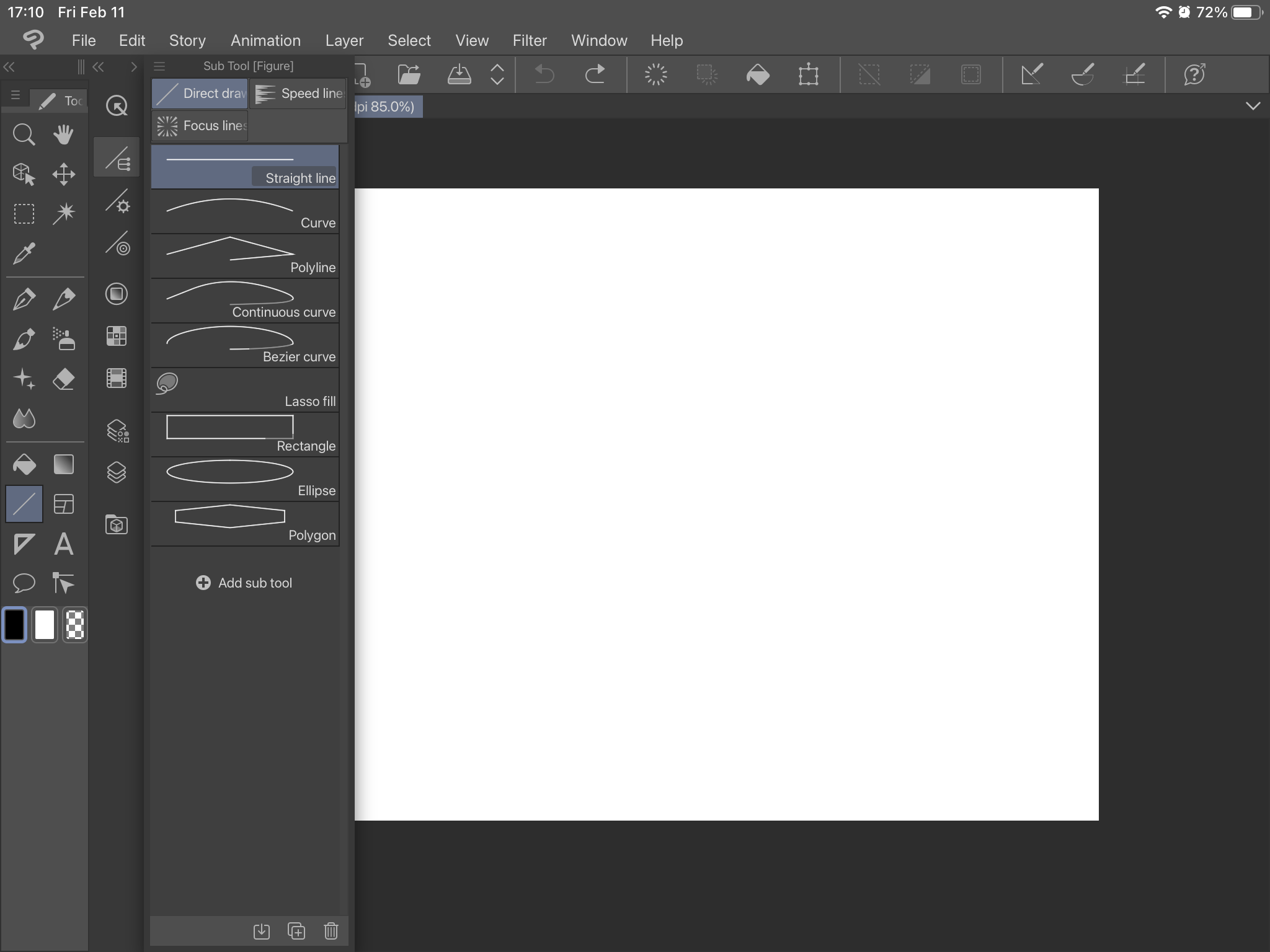Expand canvas tab chevron dropdown

[1253, 106]
